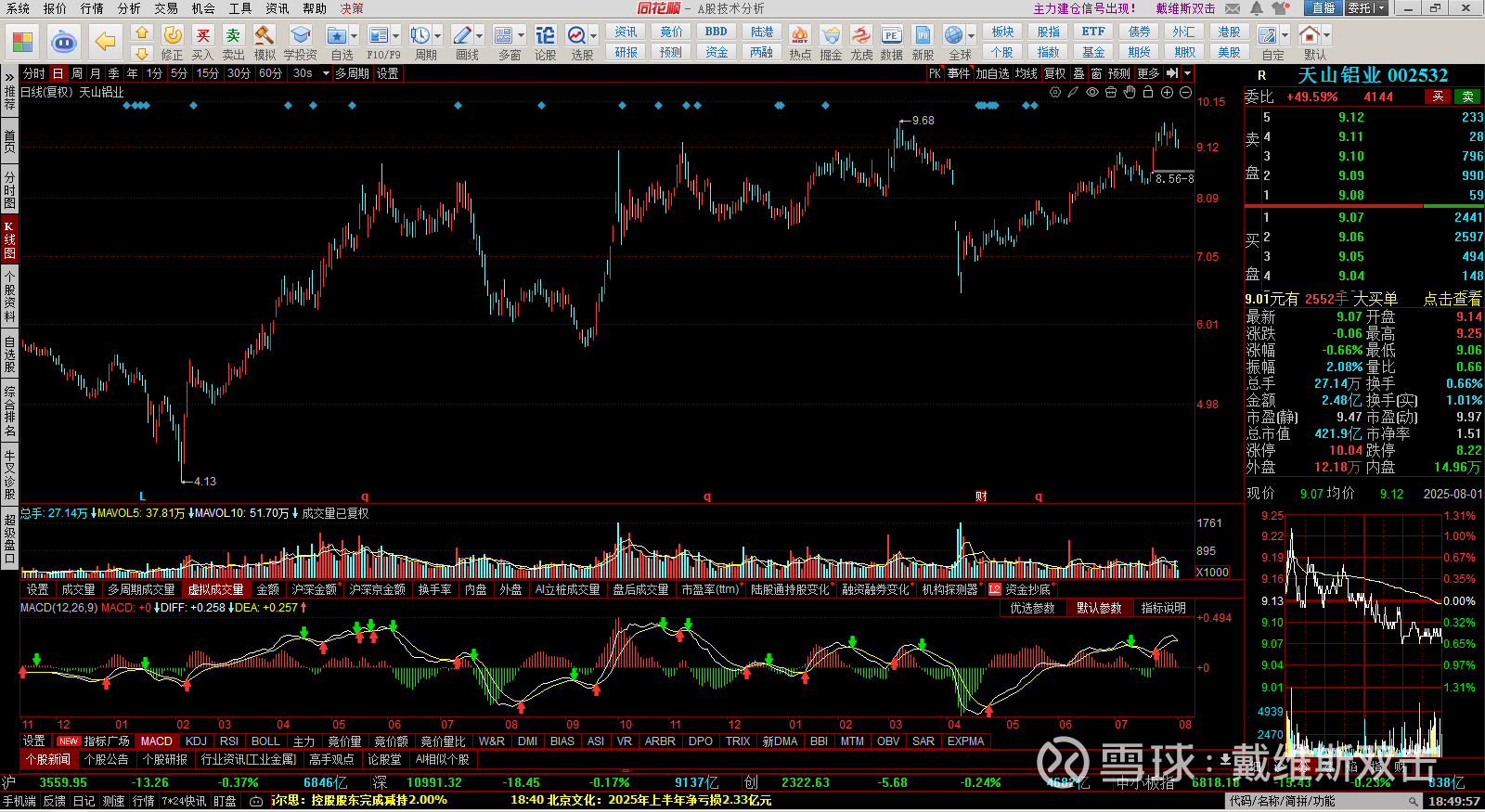Open the 热点 hot topics flame icon
Screen dimensions: 1485x812
(799, 35)
